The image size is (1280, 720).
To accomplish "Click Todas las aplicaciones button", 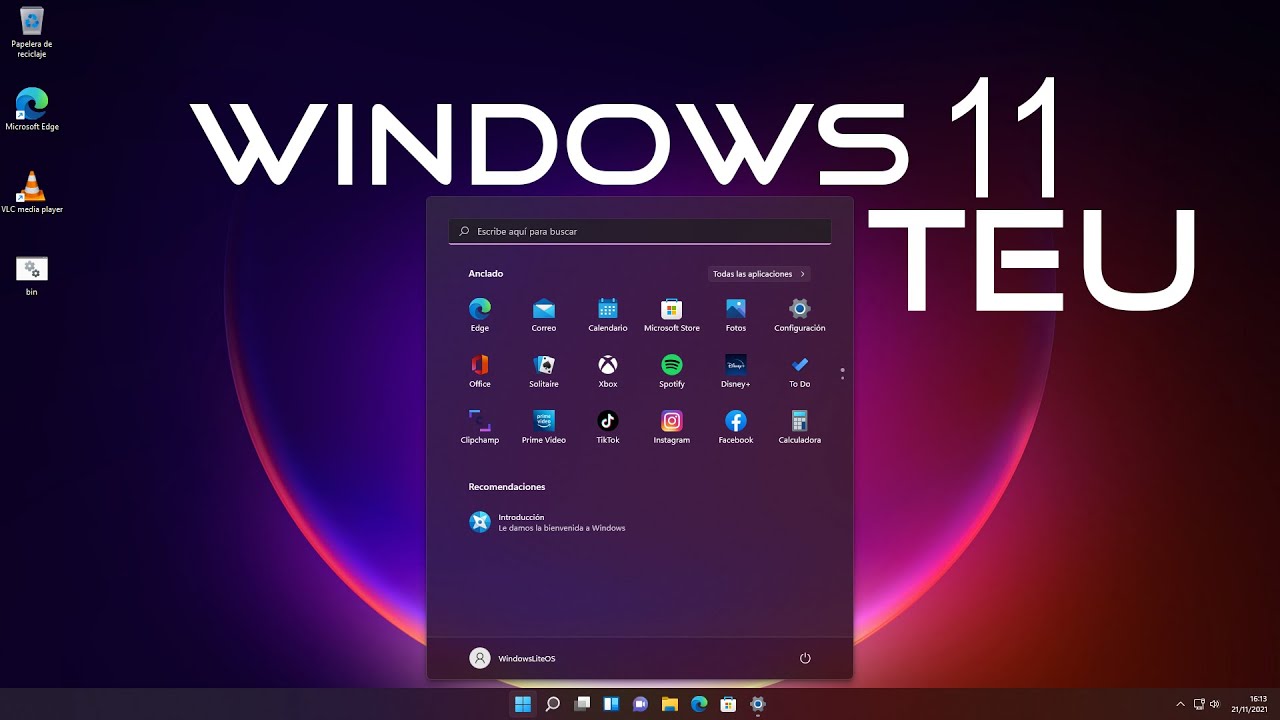I will [759, 274].
